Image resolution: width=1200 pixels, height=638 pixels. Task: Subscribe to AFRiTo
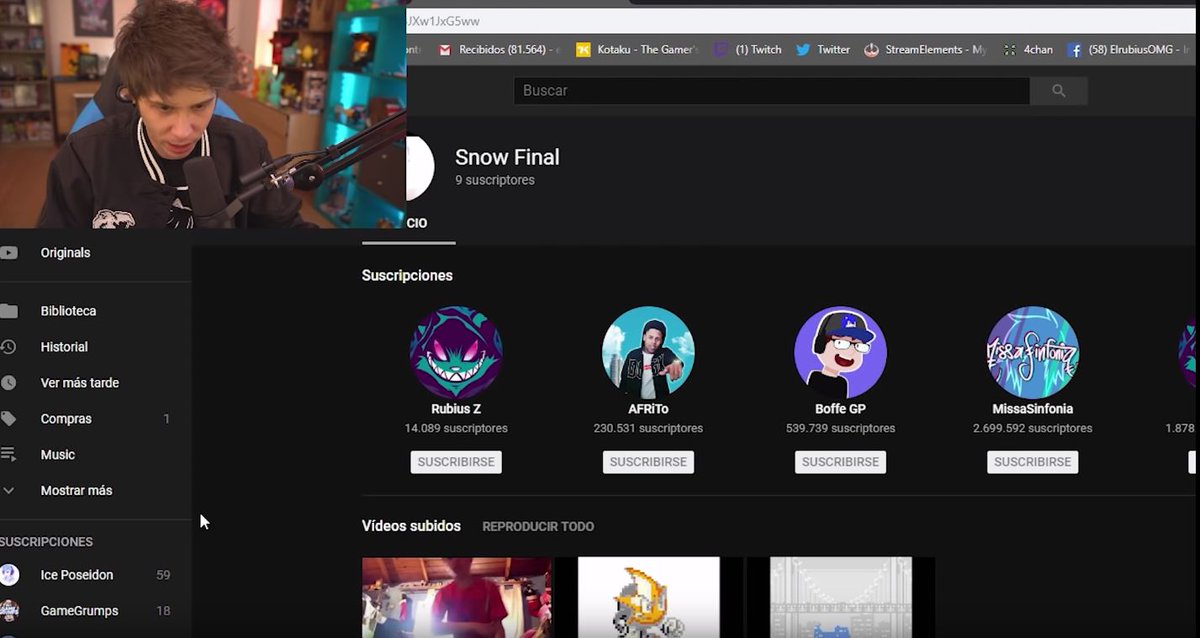[648, 462]
